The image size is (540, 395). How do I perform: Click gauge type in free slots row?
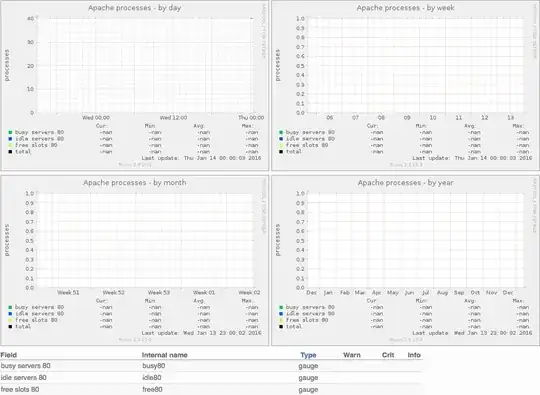click(308, 390)
